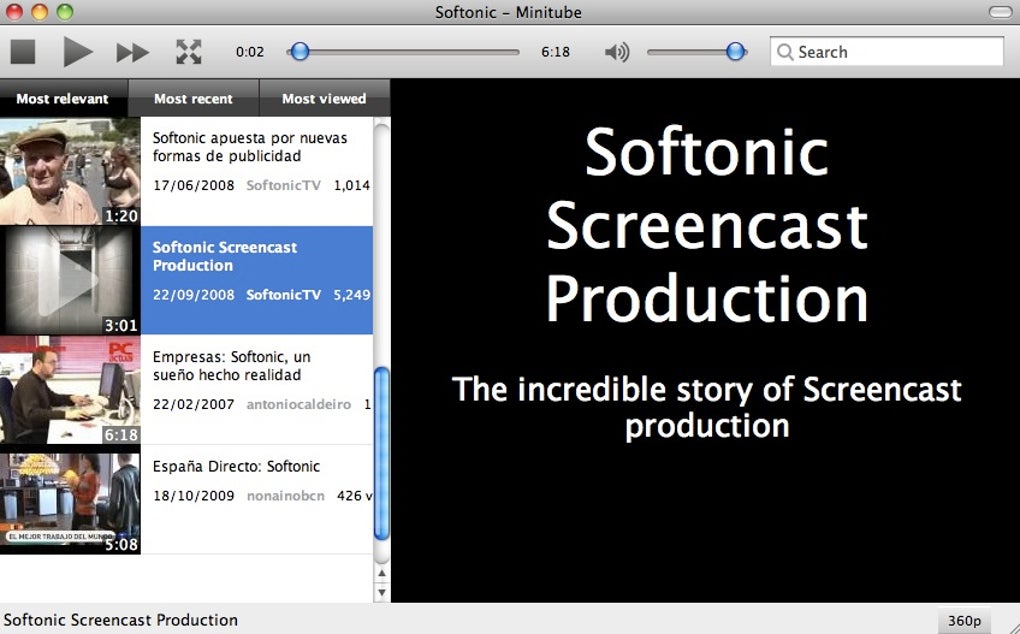Toggle fullscreen mode with the arrows icon
Image resolution: width=1020 pixels, height=634 pixels.
pos(188,52)
